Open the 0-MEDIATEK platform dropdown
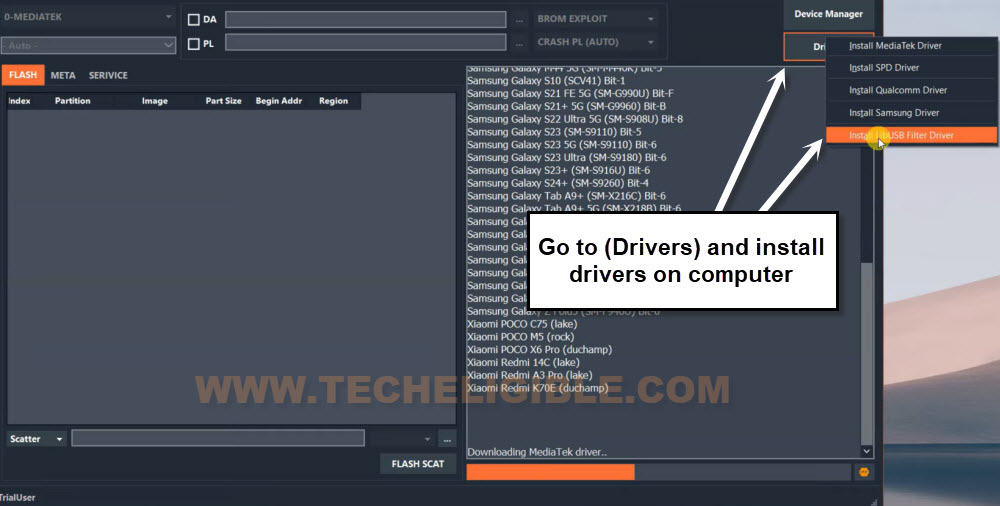The width and height of the screenshot is (1000, 506). (x=88, y=17)
